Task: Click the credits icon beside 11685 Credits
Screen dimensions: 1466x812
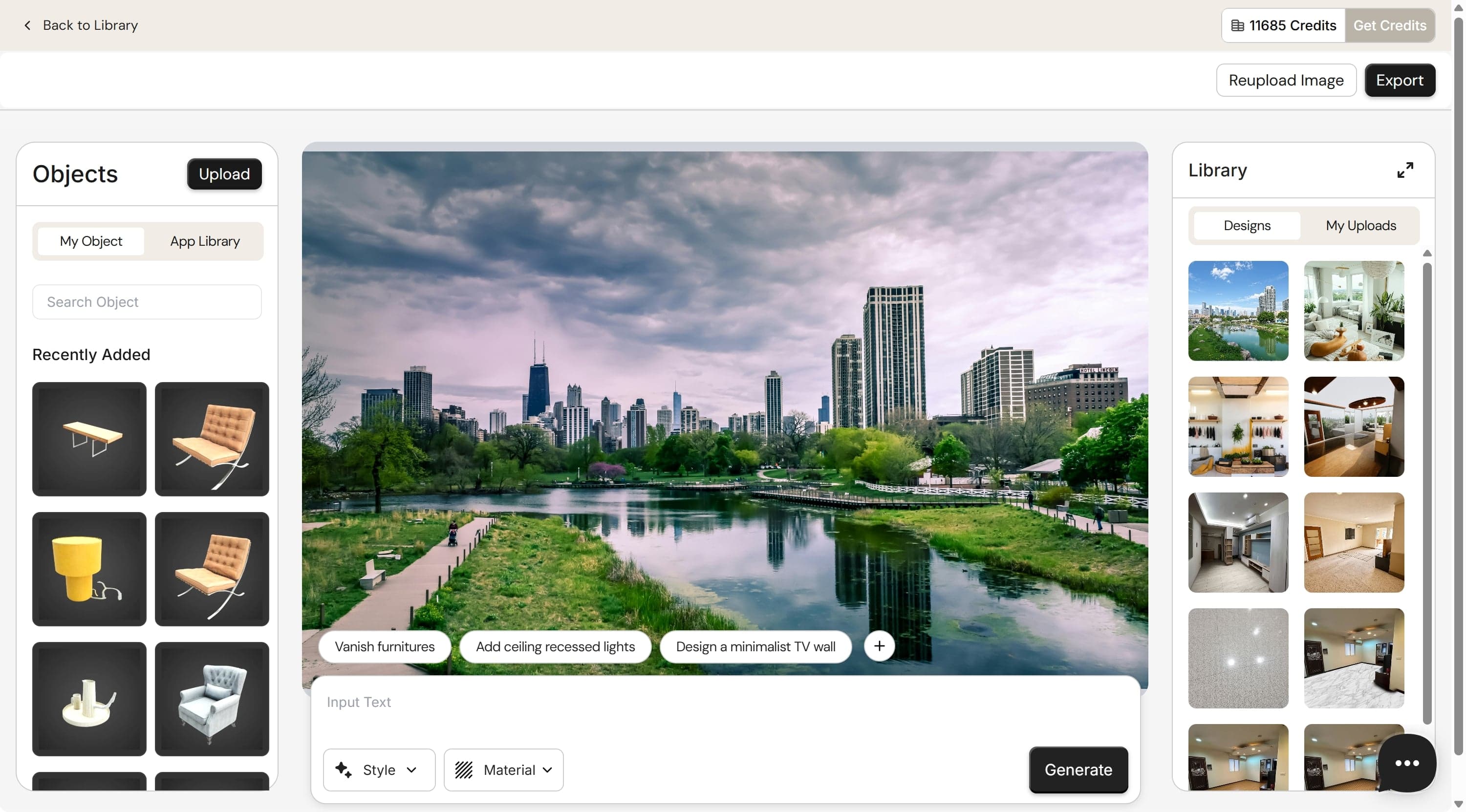Action: pos(1237,25)
